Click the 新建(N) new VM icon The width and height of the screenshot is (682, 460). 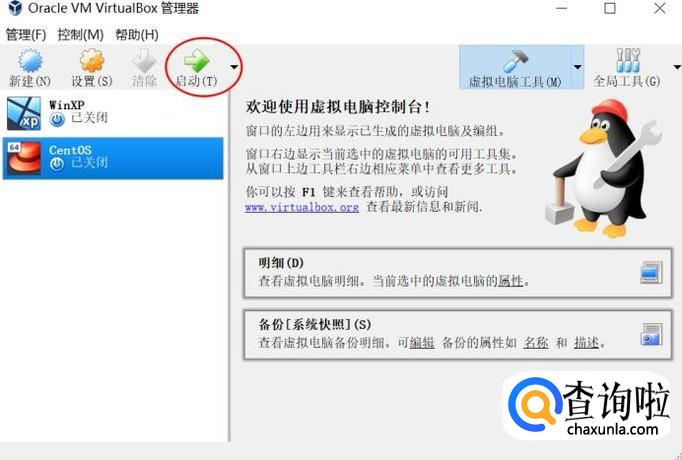point(30,61)
